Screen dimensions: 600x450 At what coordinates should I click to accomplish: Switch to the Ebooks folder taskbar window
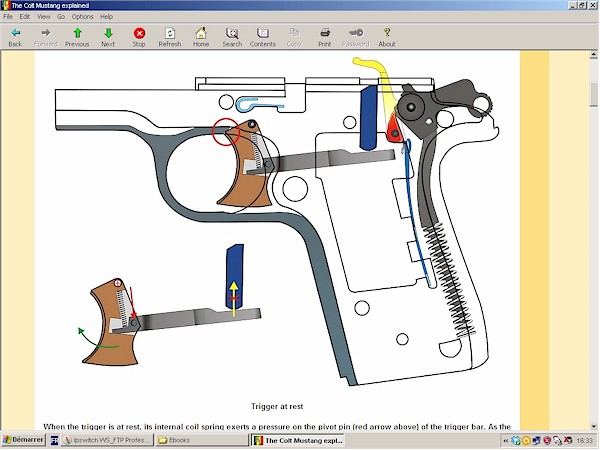point(202,440)
